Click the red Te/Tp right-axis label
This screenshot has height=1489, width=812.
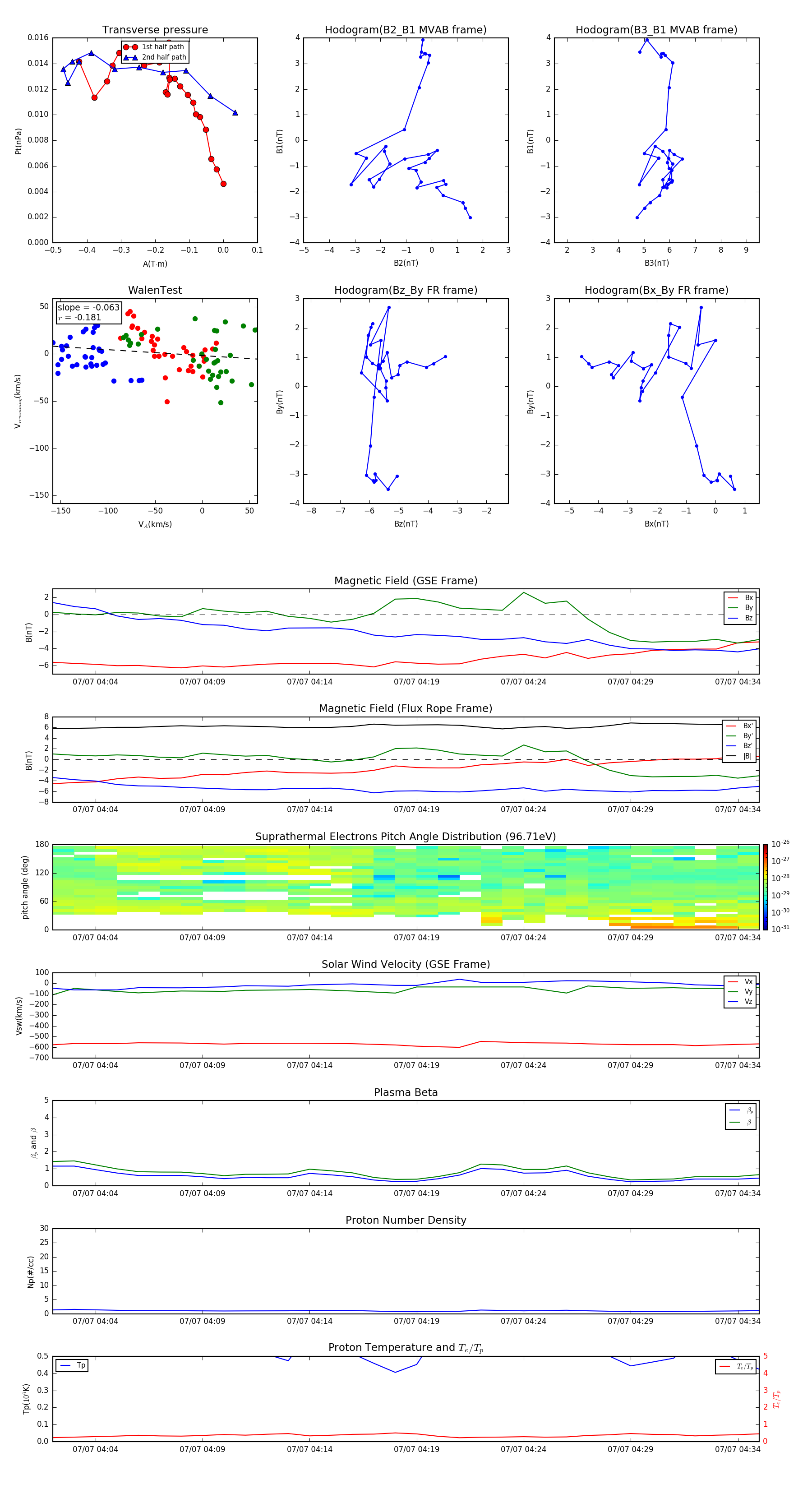pos(777,1399)
